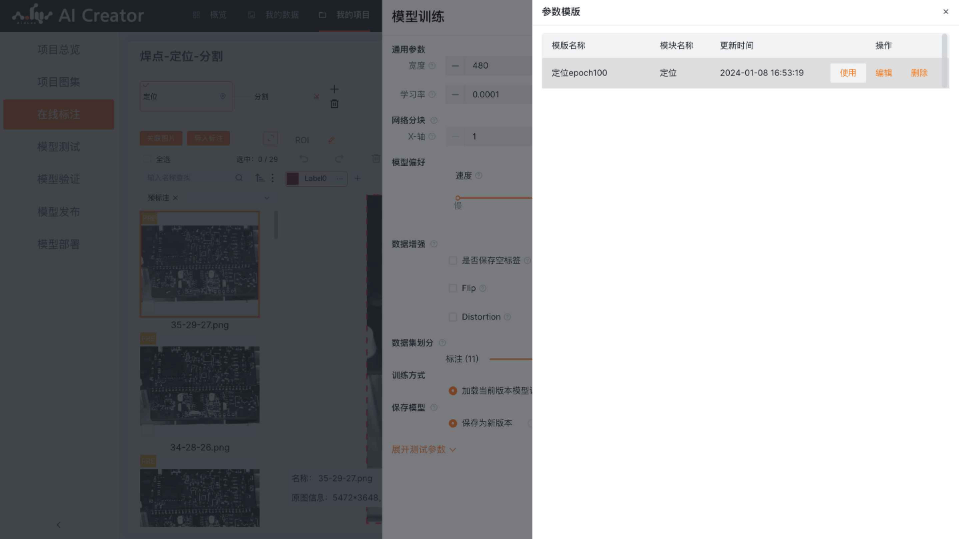The width and height of the screenshot is (959, 540).
Task: Collapse the left sidebar with the chevron
Action: pos(58,525)
